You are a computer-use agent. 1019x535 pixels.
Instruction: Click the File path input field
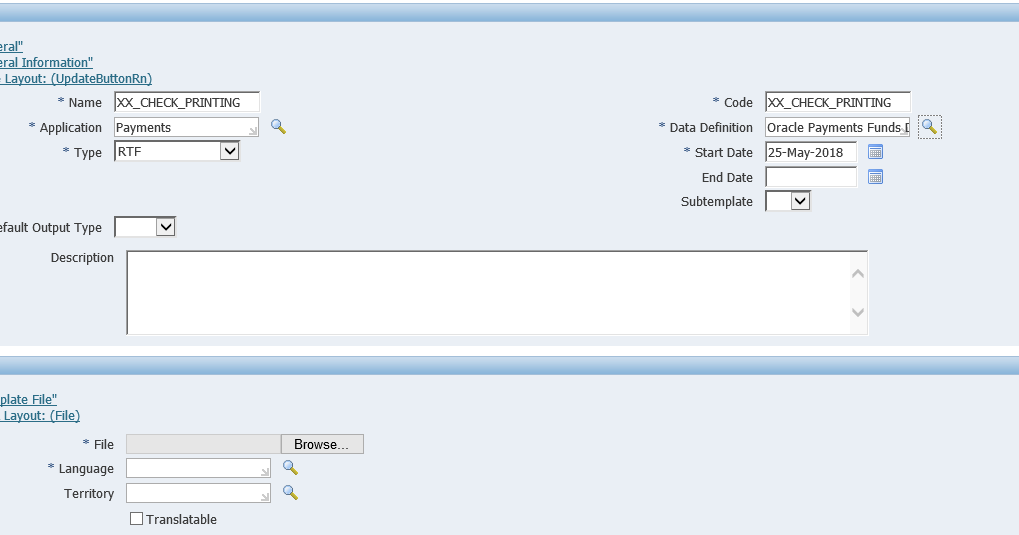tap(203, 444)
